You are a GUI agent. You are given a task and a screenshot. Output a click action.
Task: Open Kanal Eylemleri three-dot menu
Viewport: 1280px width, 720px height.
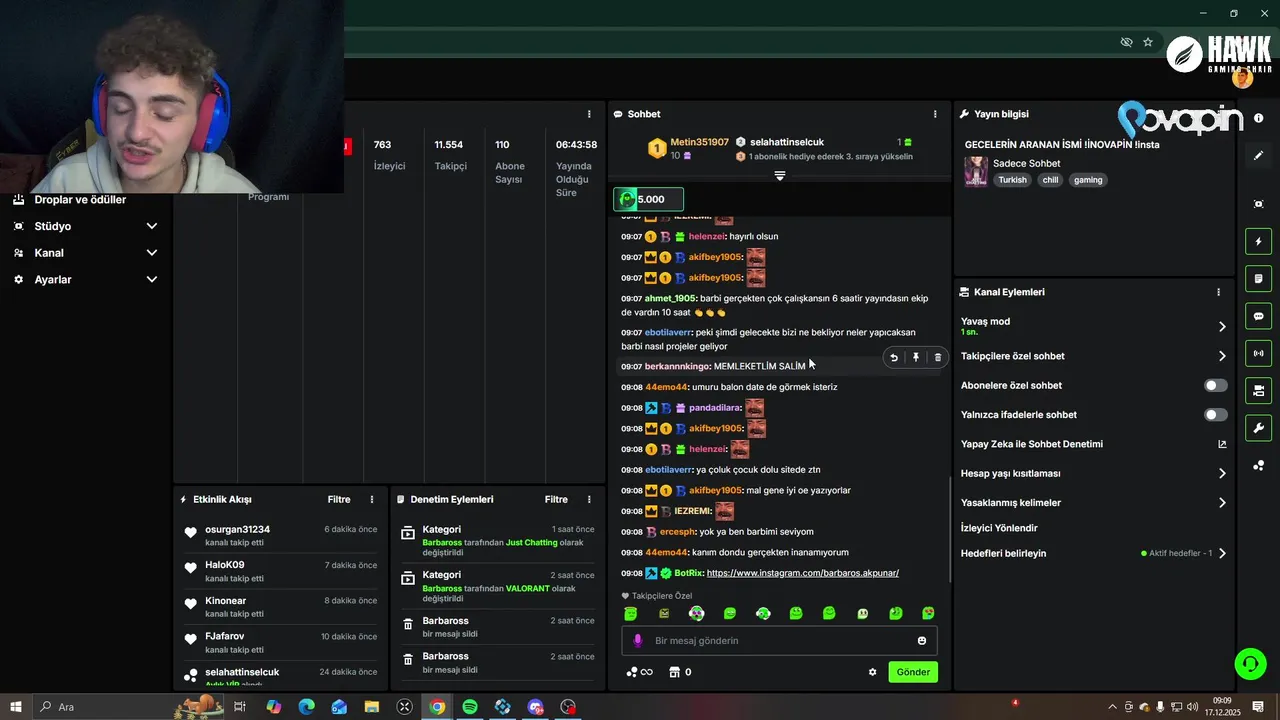pos(1218,292)
